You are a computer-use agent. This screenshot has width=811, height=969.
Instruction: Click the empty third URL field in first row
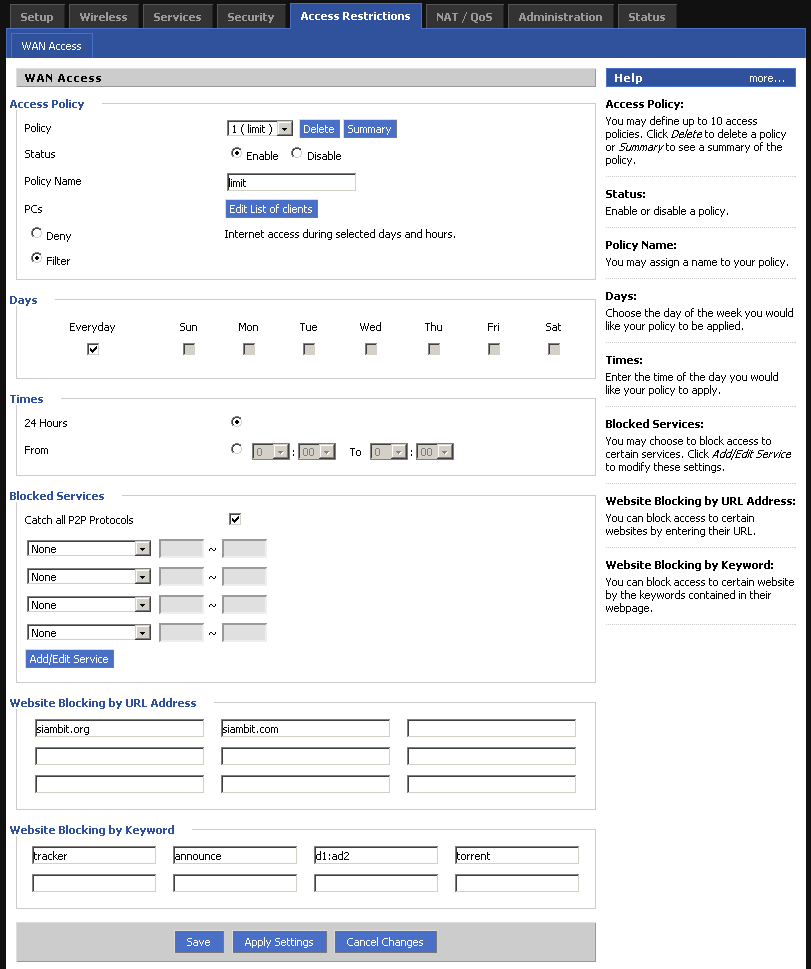[491, 729]
